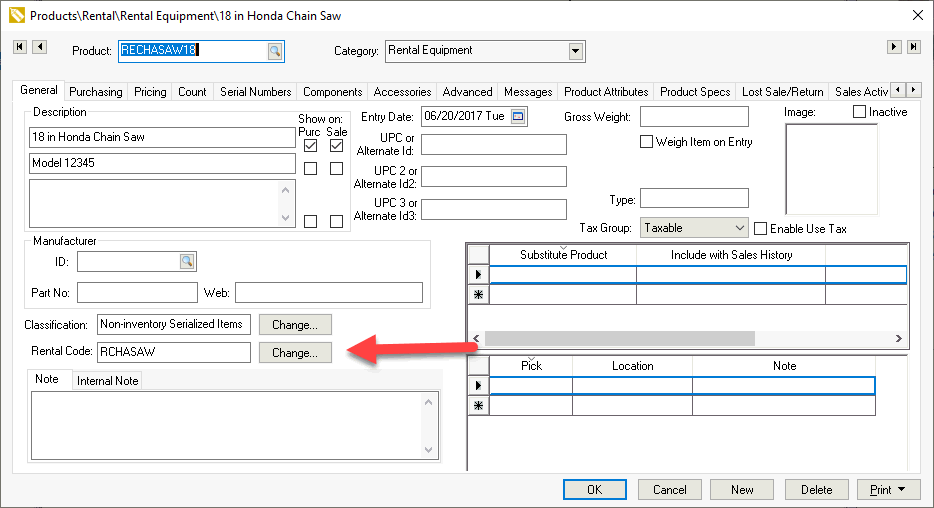Check Weigh Item on Entry
The image size is (934, 508).
coord(646,142)
